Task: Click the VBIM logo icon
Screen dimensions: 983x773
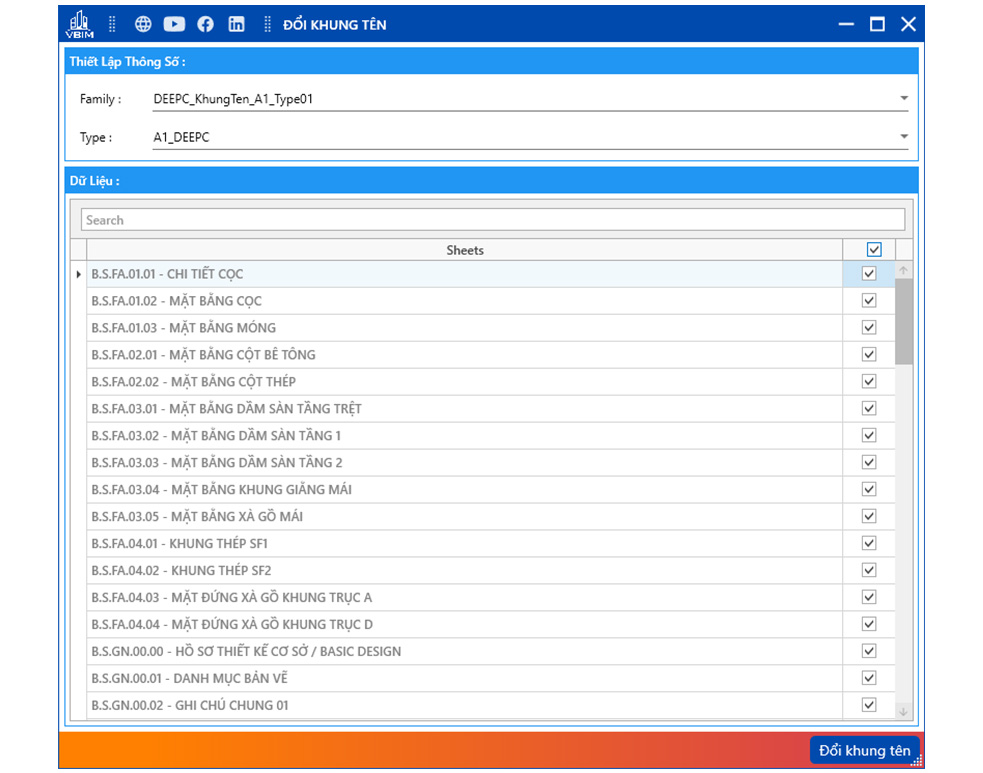Action: pos(79,24)
